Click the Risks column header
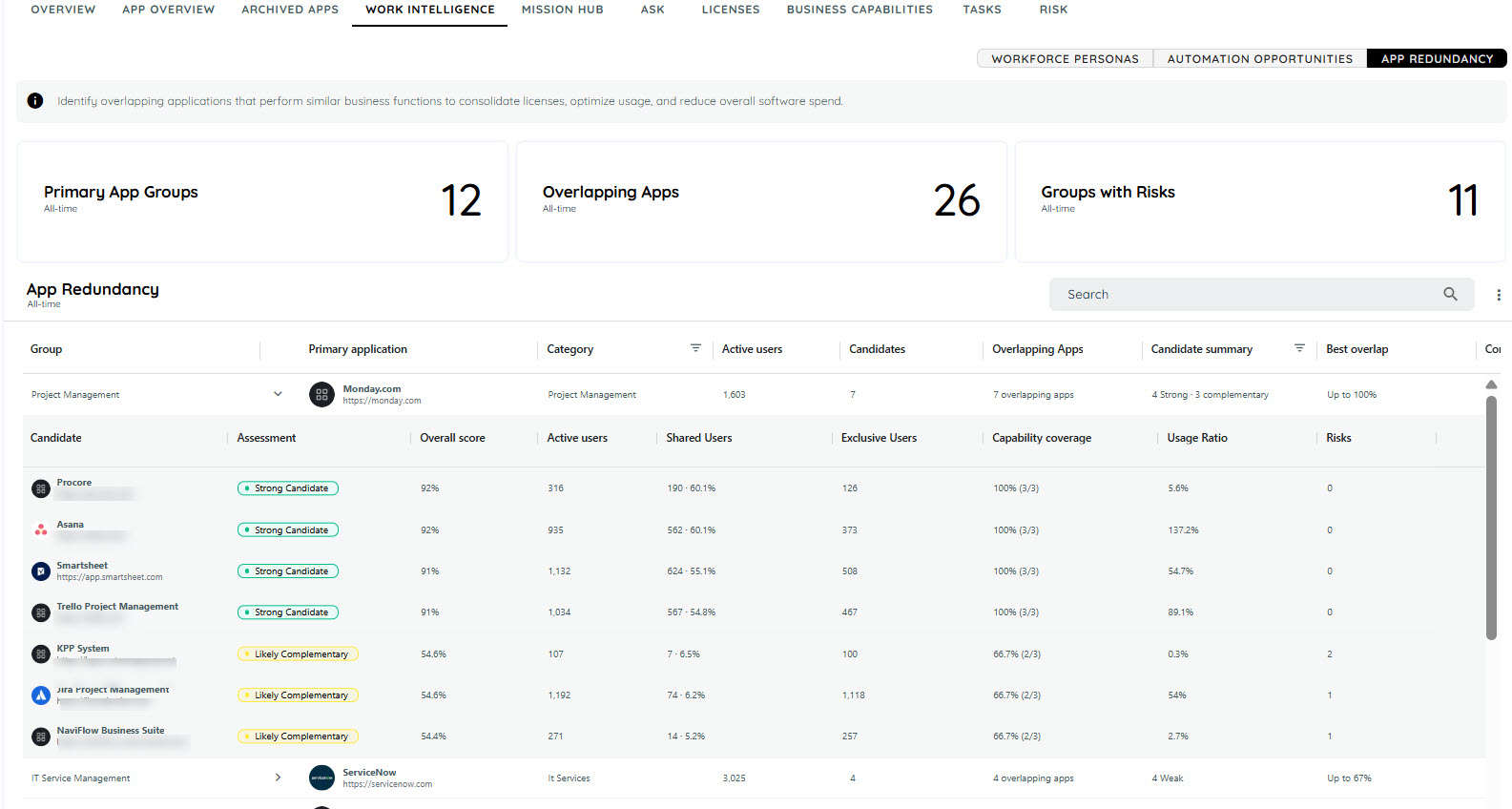 coord(1338,438)
